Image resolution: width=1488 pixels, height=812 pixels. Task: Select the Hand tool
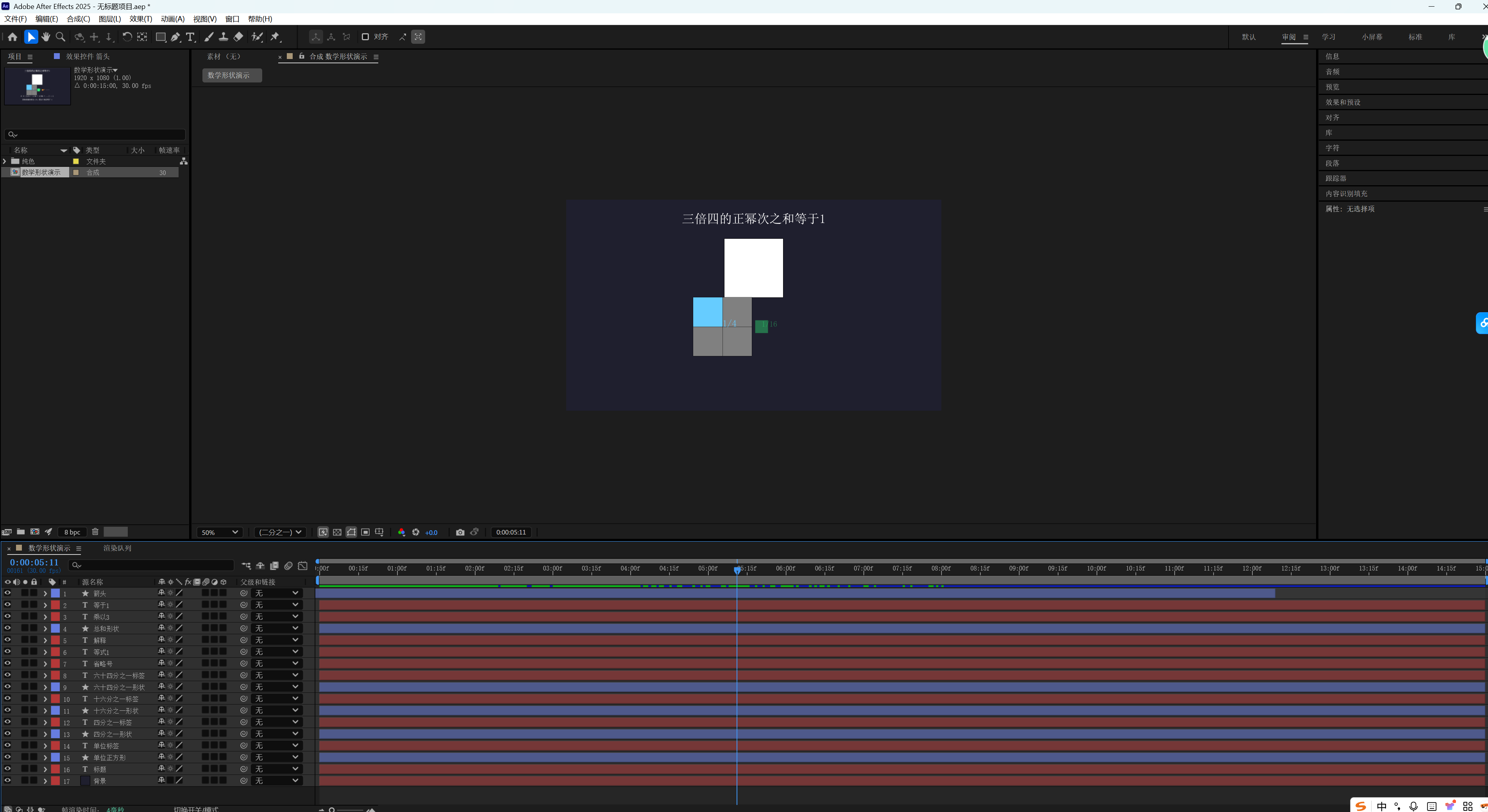tap(46, 37)
